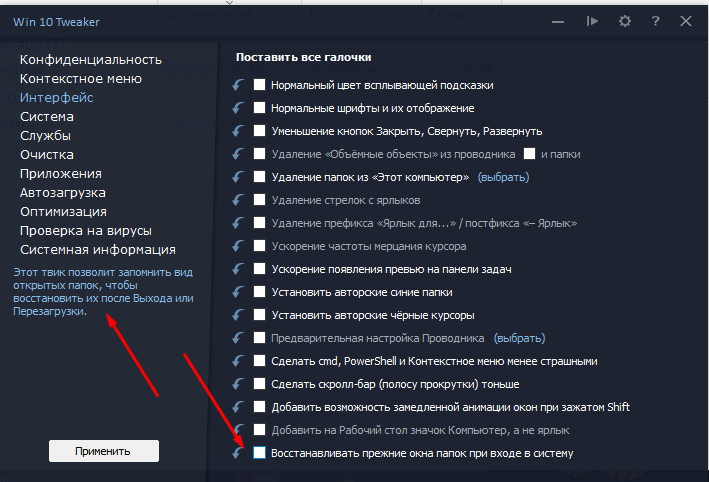Click undo arrow for Ускорение частоты мерцания курсора
Image resolution: width=709 pixels, height=482 pixels.
point(238,246)
